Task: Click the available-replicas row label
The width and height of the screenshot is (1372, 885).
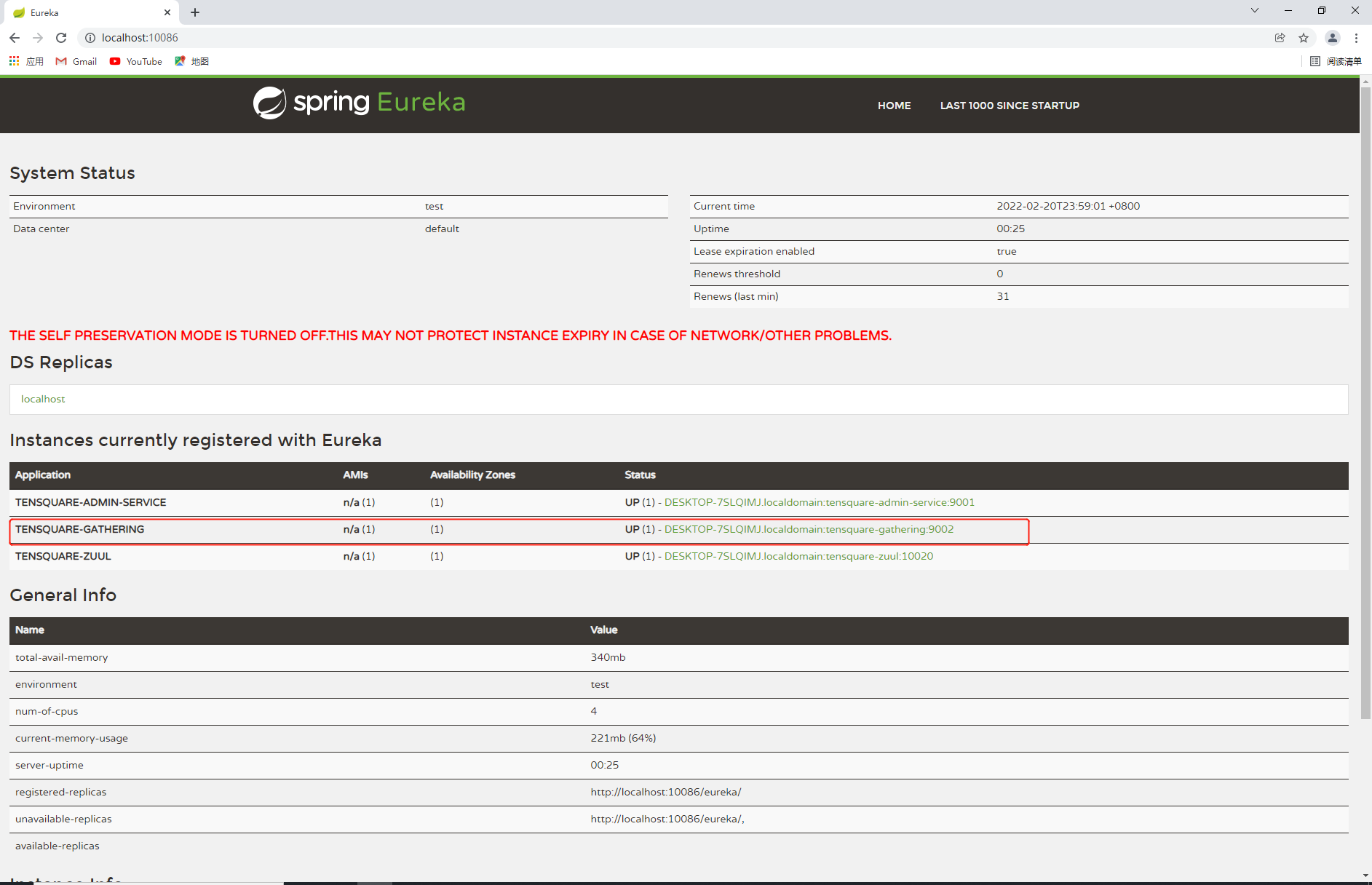Action: coord(57,846)
